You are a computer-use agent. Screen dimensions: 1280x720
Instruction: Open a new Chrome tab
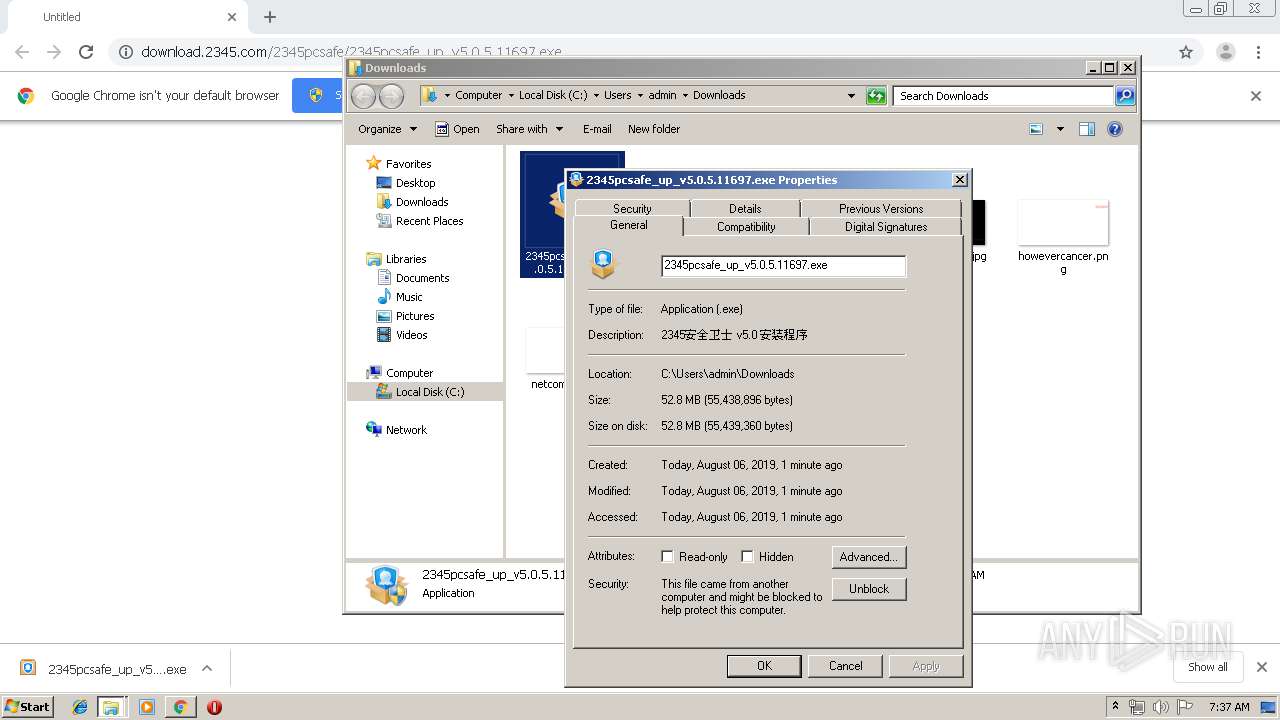(x=270, y=17)
